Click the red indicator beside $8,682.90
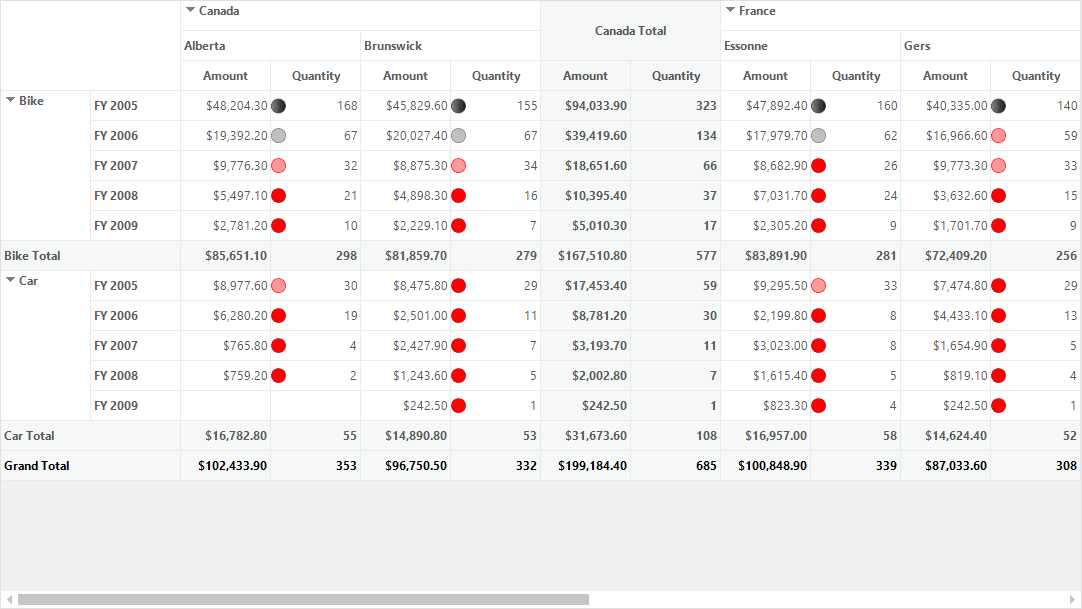1082x609 pixels. click(818, 166)
